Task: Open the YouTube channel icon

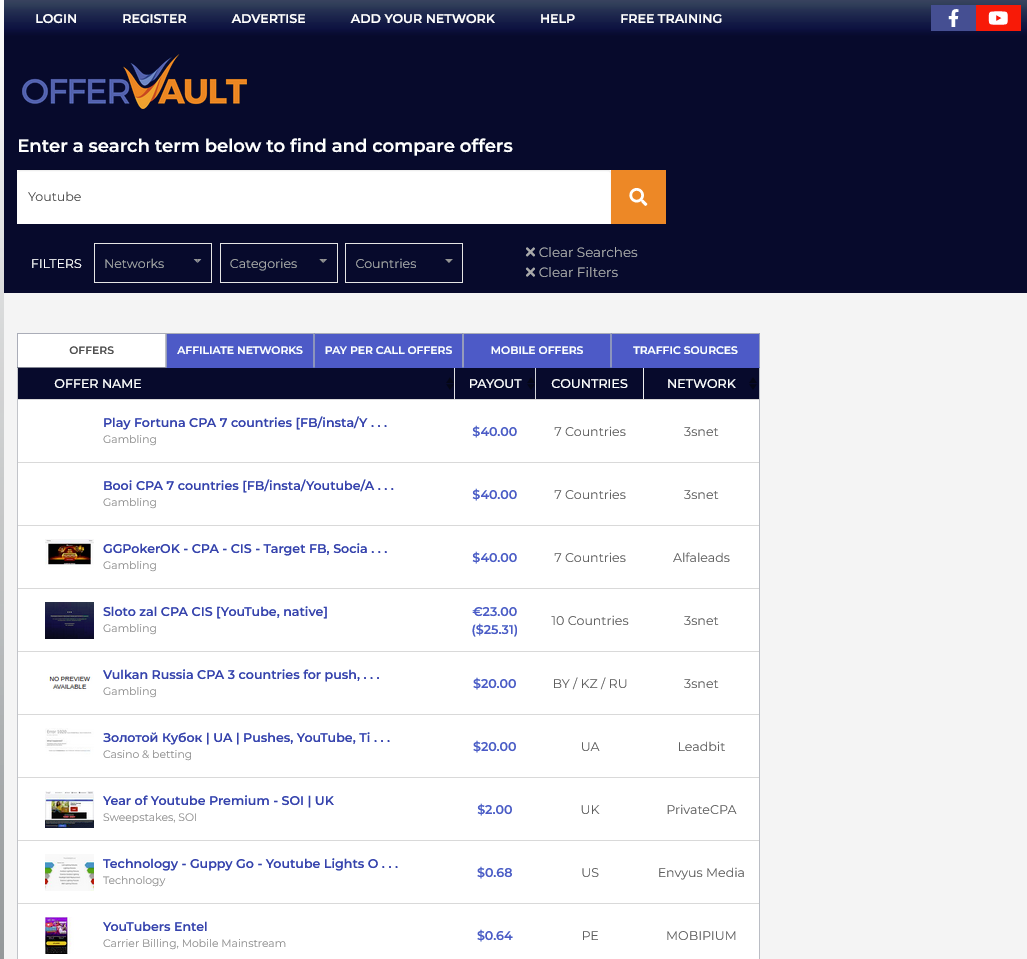Action: tap(998, 18)
